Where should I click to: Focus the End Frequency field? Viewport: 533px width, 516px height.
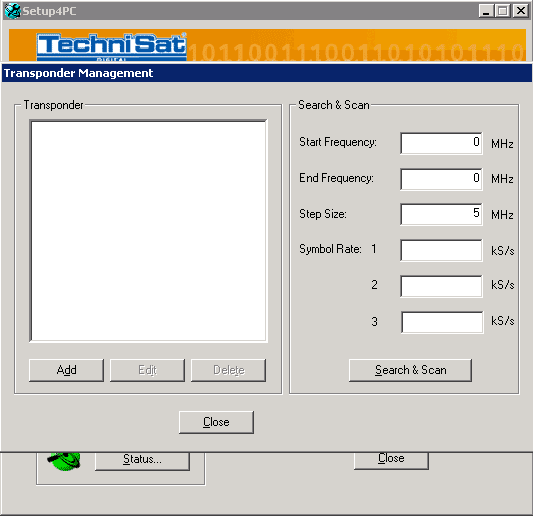[x=441, y=179]
